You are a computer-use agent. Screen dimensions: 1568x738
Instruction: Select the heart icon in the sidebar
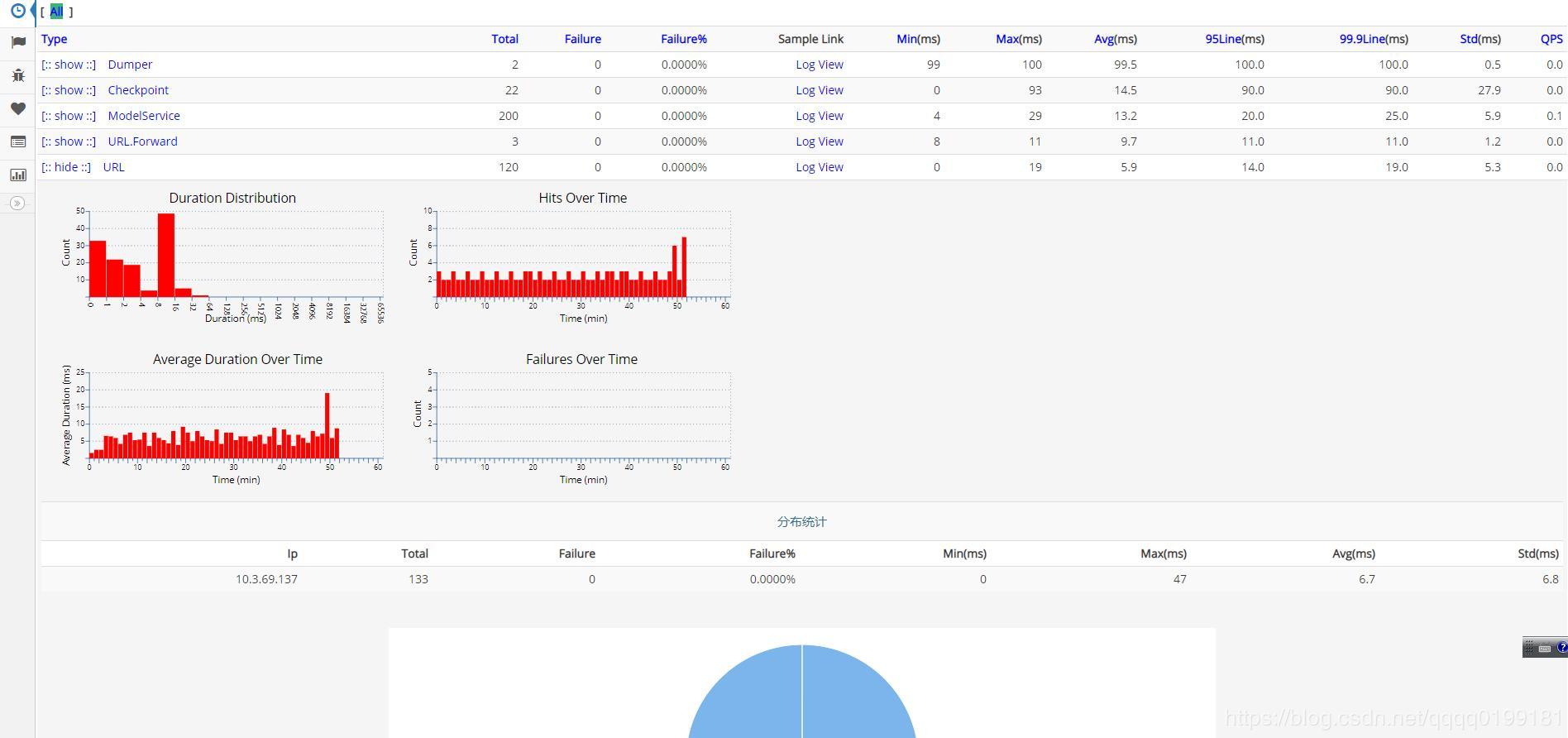(18, 108)
